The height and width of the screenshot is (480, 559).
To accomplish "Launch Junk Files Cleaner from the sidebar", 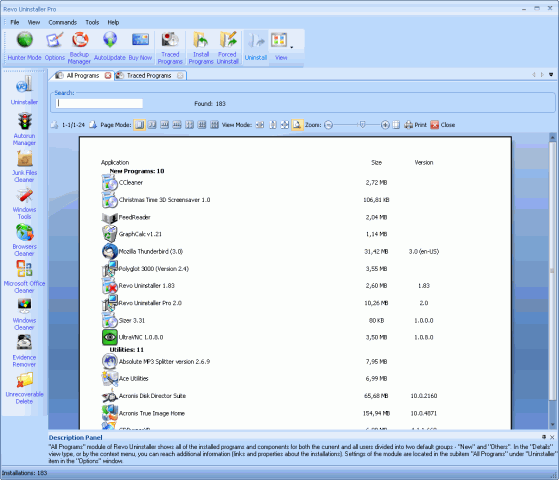I will pyautogui.click(x=24, y=166).
